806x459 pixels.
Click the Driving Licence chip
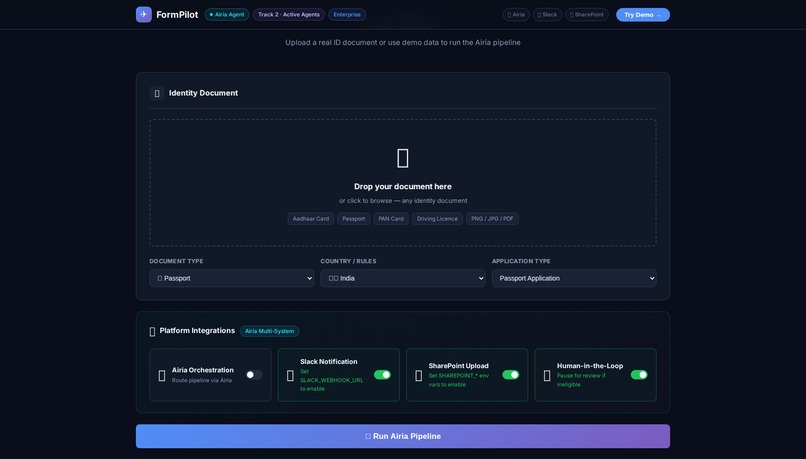tap(437, 218)
